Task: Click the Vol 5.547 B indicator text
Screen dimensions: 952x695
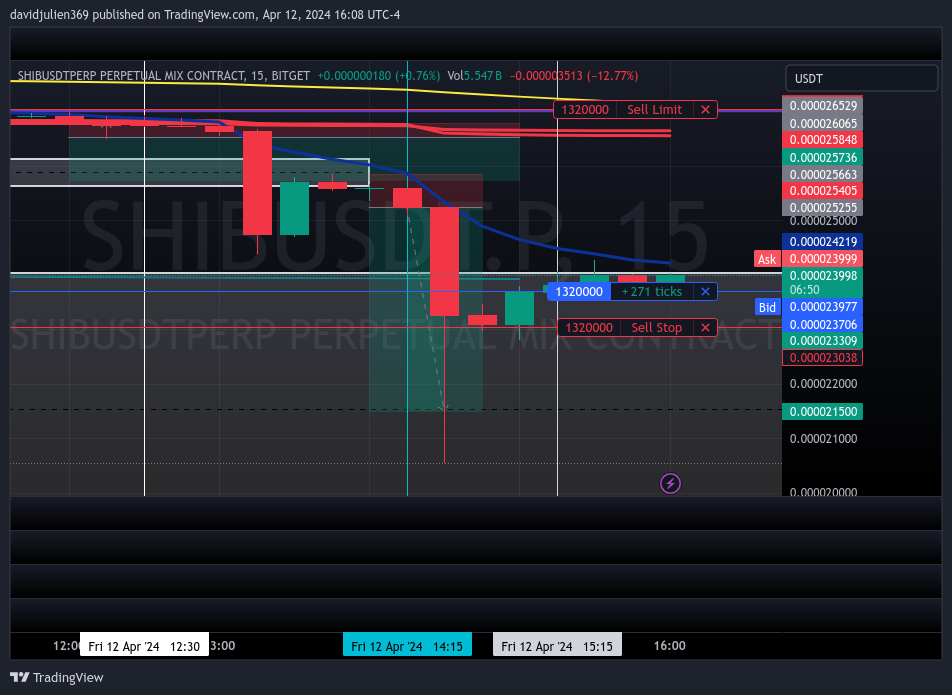Action: pos(474,76)
